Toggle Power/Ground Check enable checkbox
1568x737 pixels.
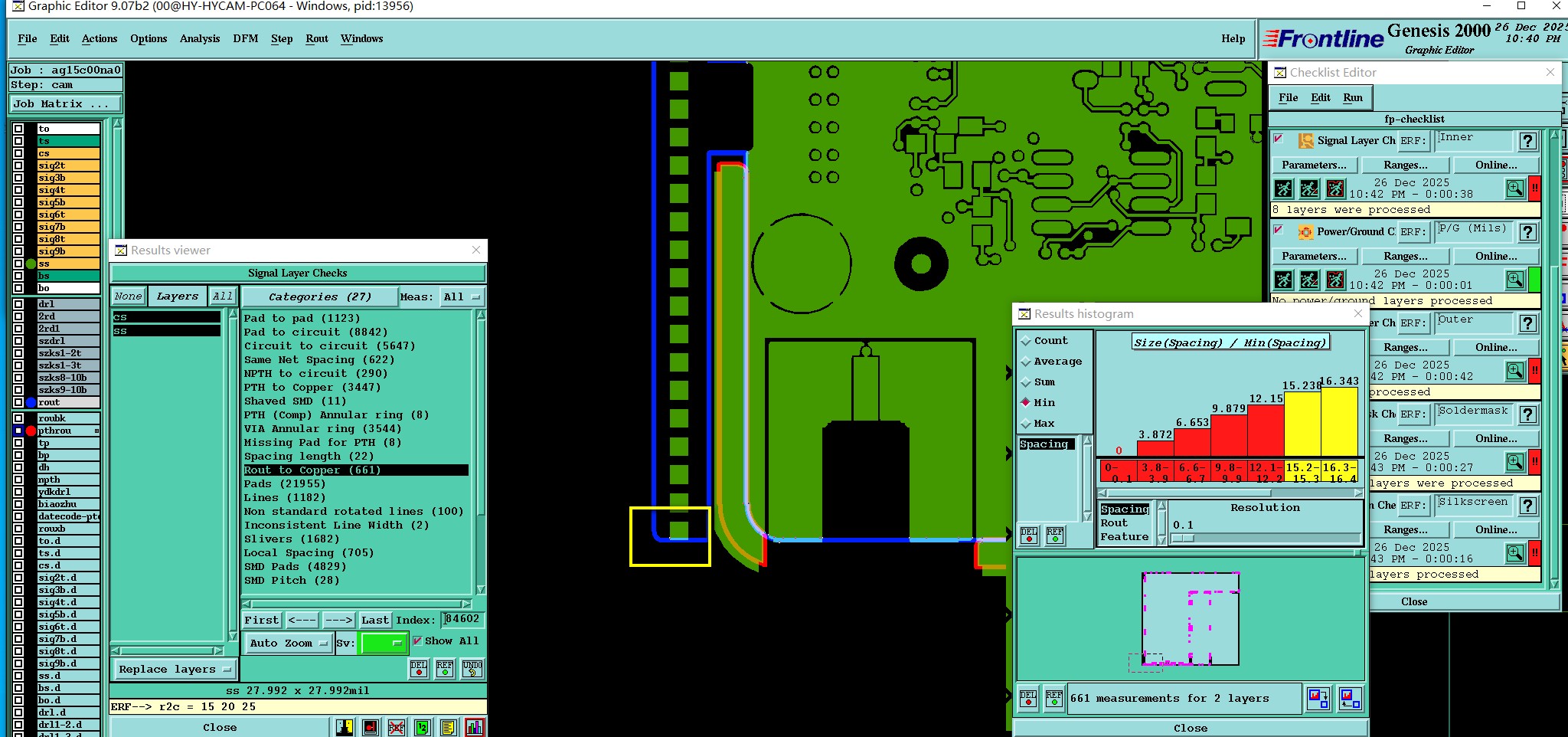1278,230
